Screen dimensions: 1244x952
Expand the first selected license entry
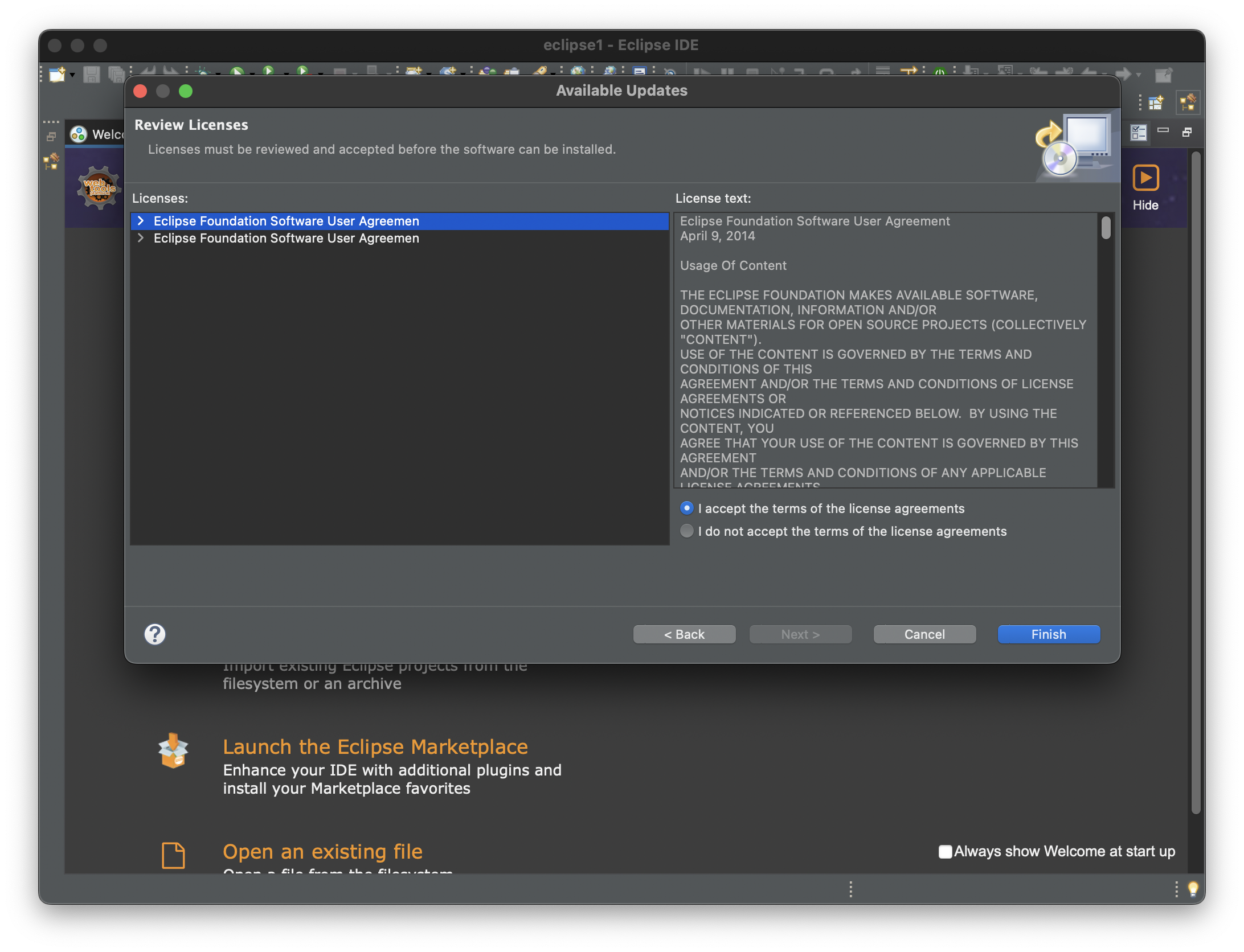point(141,221)
